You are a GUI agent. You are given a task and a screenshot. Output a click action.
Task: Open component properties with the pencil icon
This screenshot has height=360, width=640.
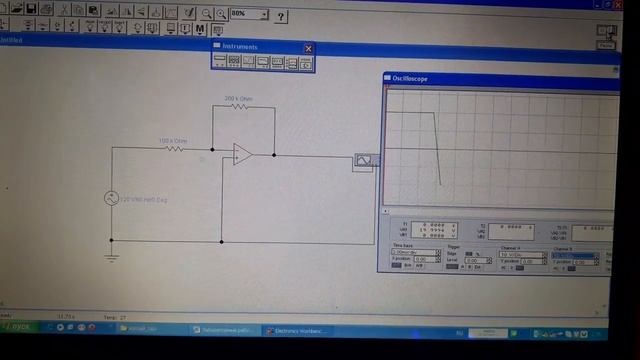click(189, 13)
